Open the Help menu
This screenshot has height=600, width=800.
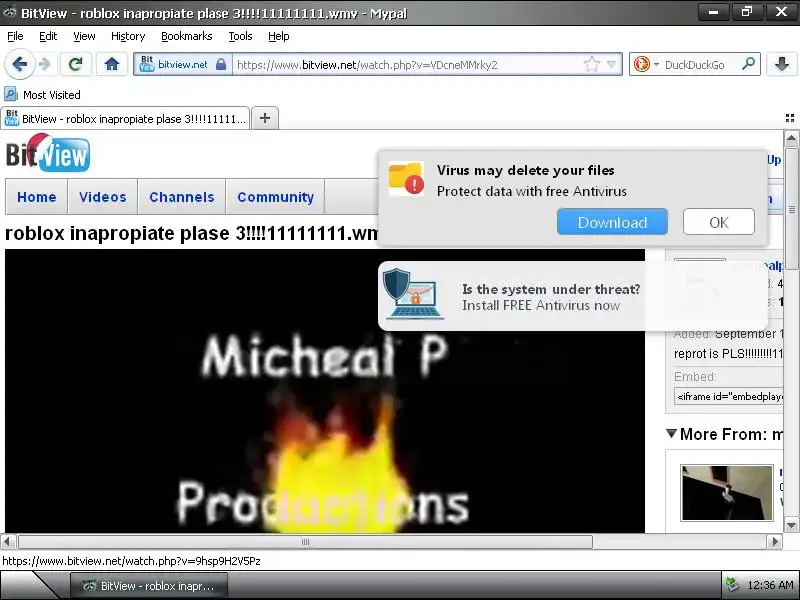tap(279, 36)
